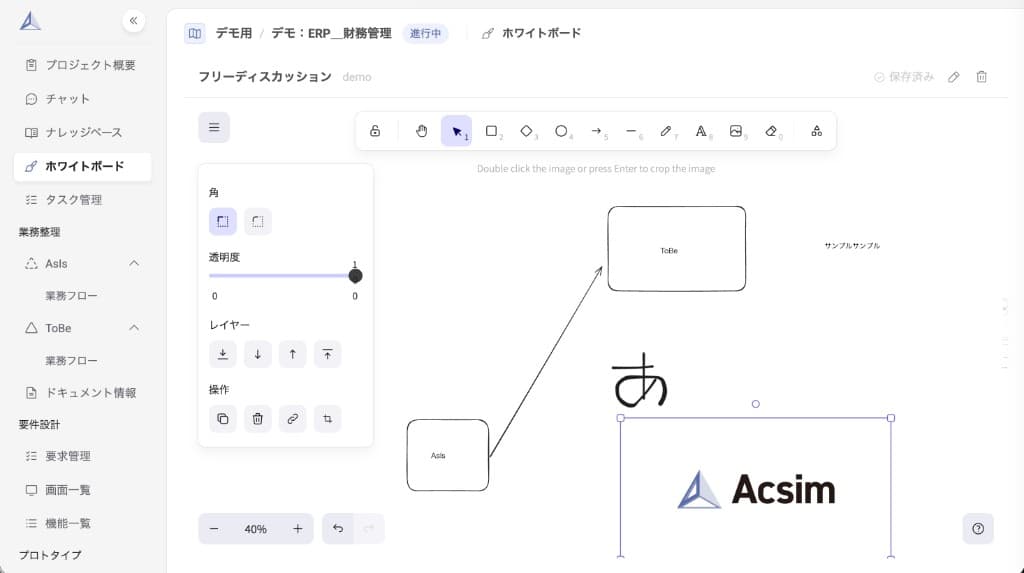Delete whiteboard with top-right trash icon
This screenshot has width=1024, height=573.
(x=981, y=77)
